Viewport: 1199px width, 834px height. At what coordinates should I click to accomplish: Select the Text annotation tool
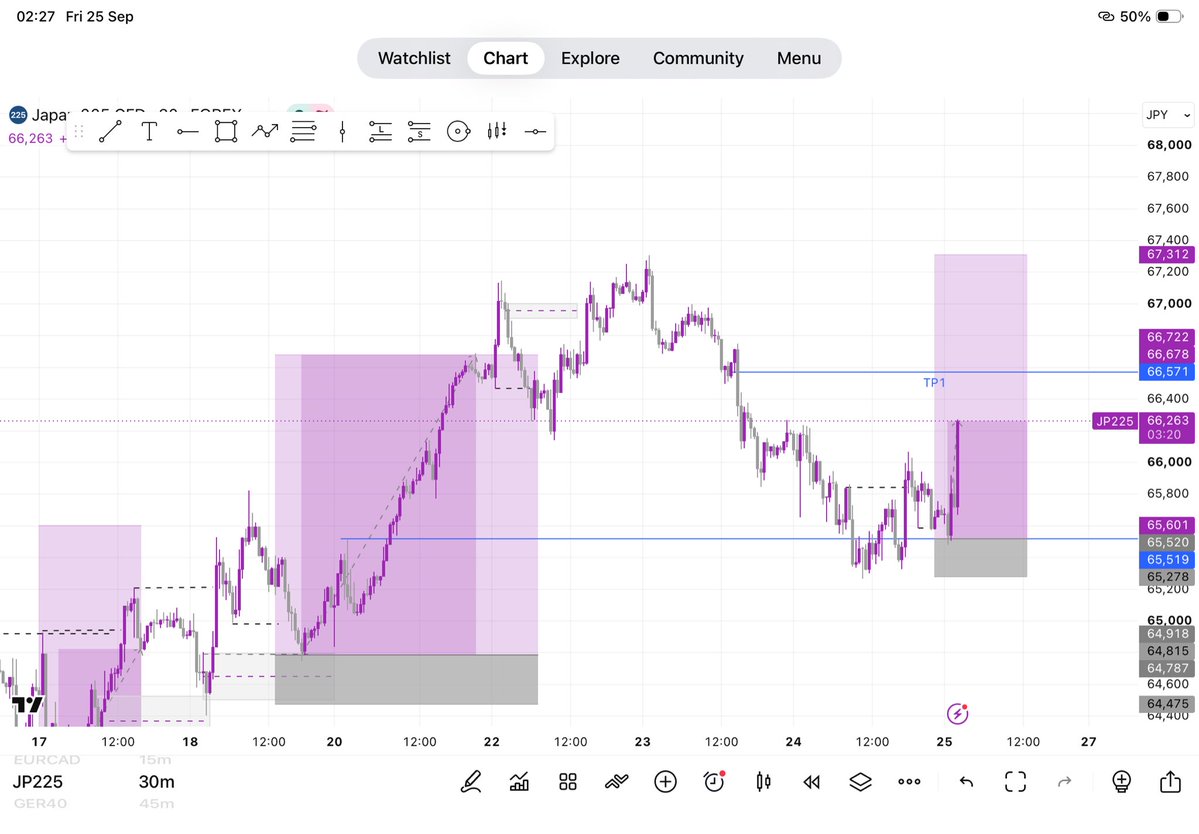(x=149, y=131)
